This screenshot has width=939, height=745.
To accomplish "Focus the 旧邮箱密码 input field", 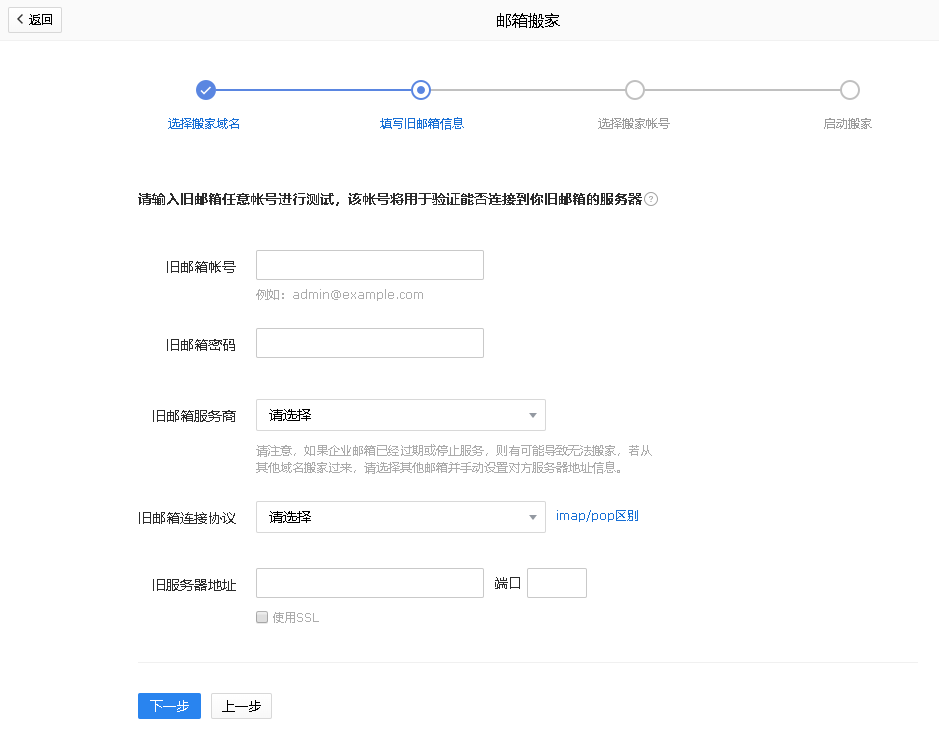I will pyautogui.click(x=369, y=343).
